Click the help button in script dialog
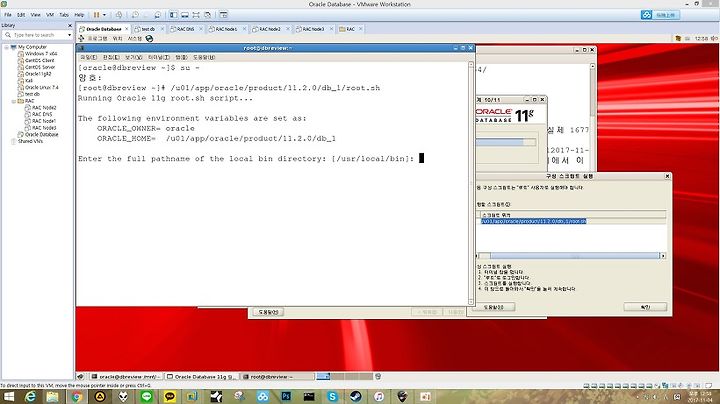The width and height of the screenshot is (720, 404). click(x=494, y=307)
